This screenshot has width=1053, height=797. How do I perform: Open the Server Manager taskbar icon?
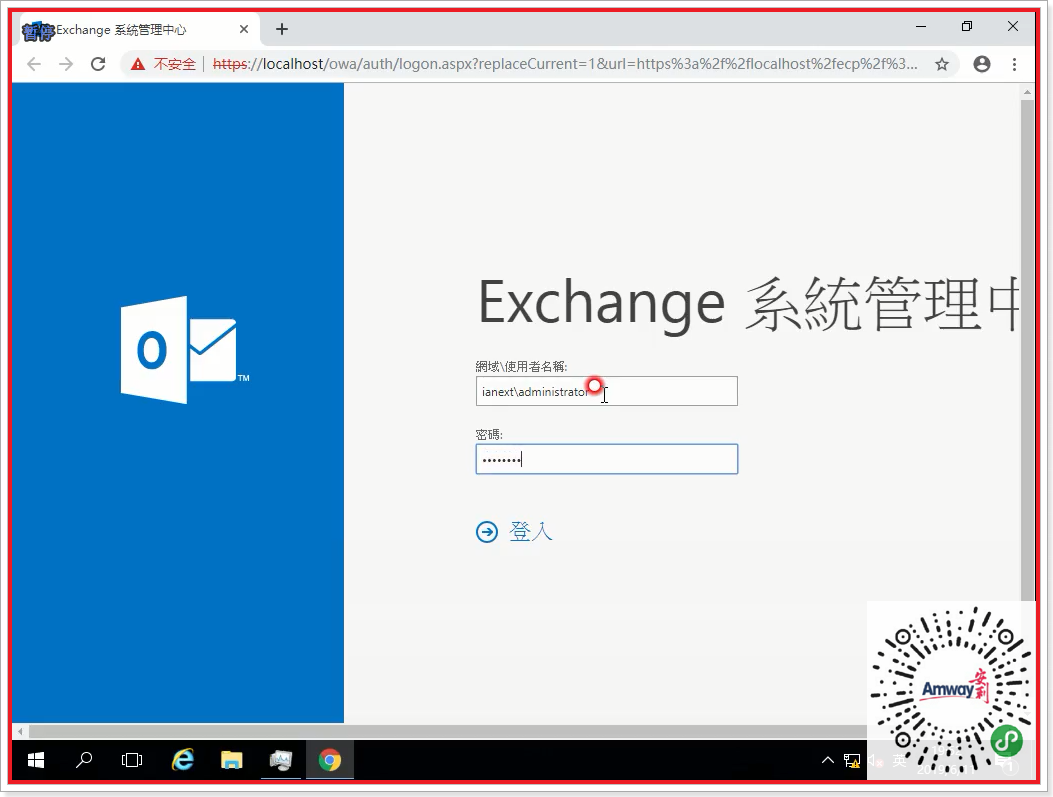[x=281, y=760]
